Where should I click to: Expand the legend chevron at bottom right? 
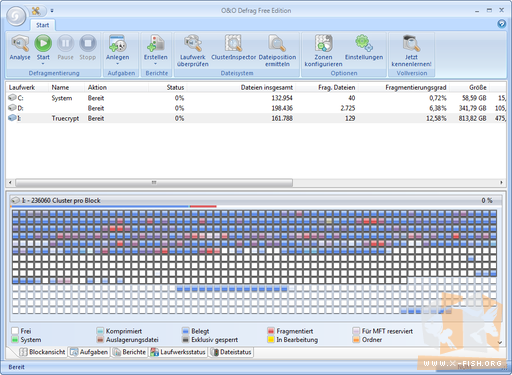[499, 342]
